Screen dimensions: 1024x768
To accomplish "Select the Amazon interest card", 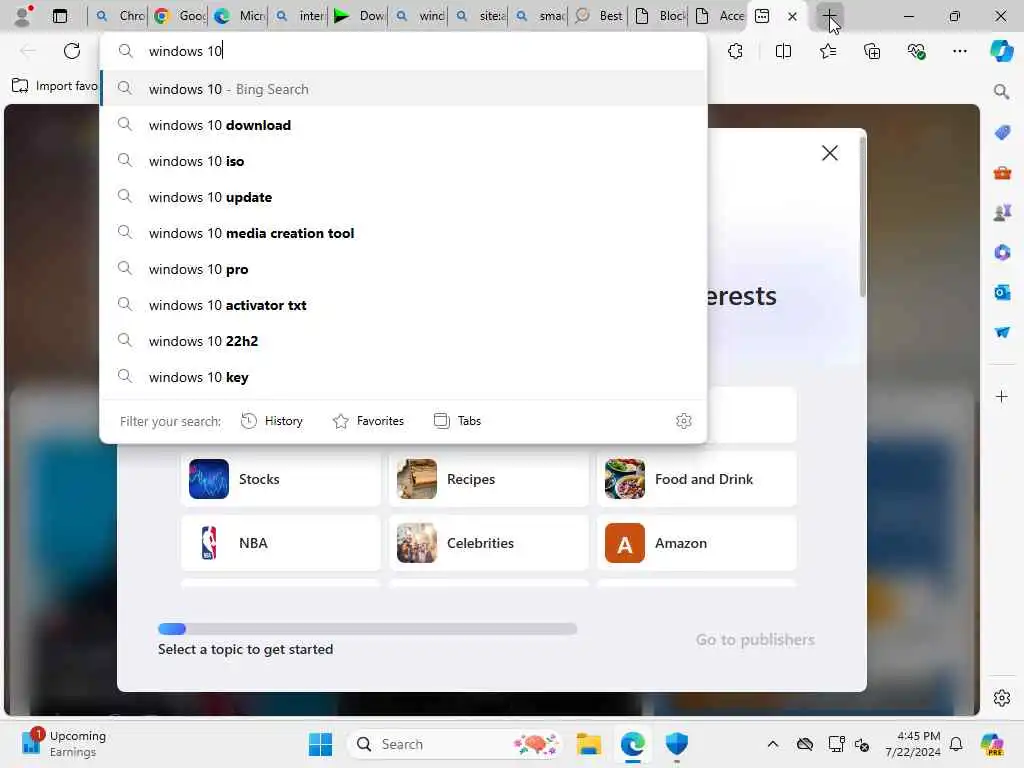I will click(x=697, y=543).
